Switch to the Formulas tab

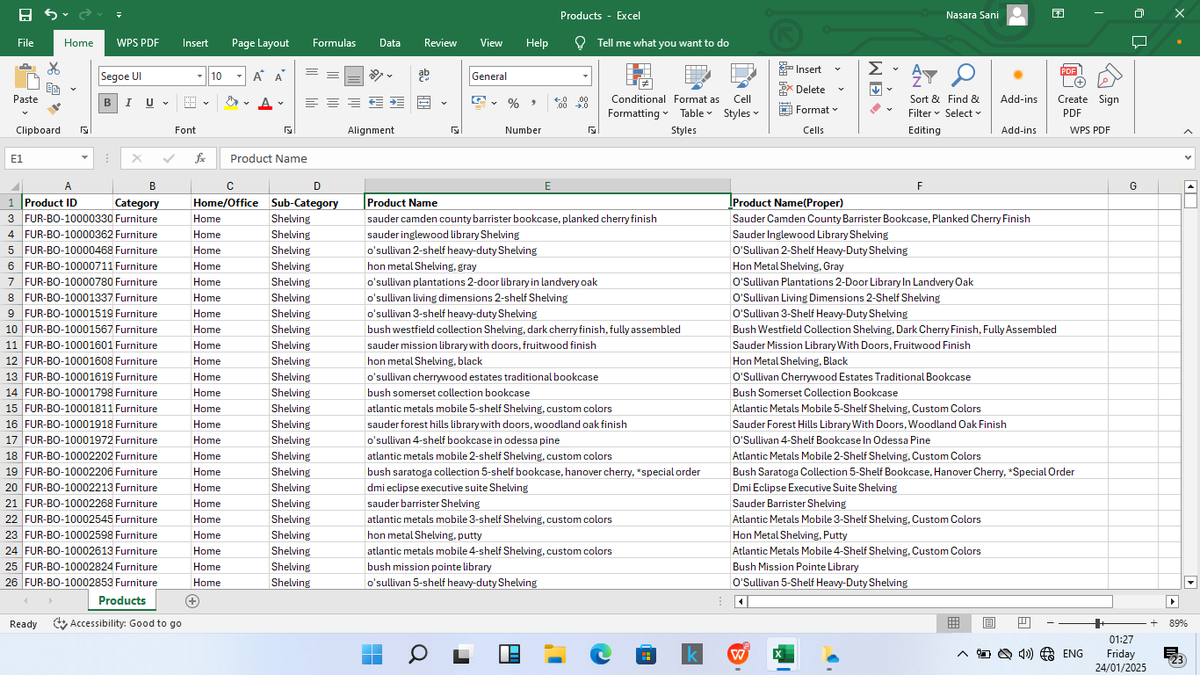(334, 43)
